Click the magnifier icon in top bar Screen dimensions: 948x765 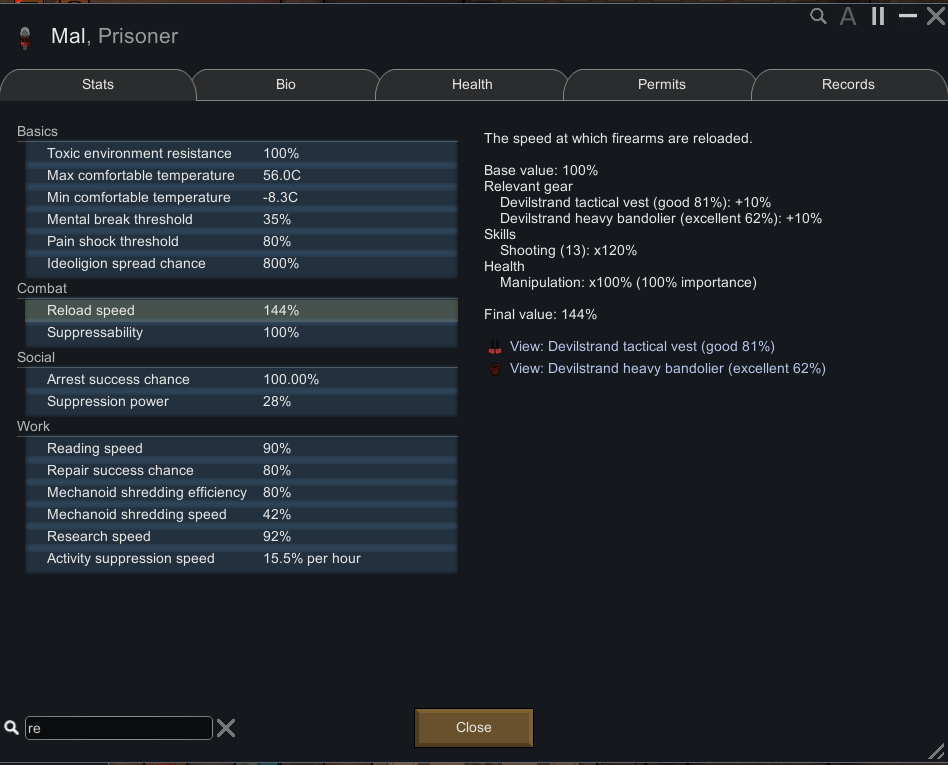pyautogui.click(x=818, y=16)
